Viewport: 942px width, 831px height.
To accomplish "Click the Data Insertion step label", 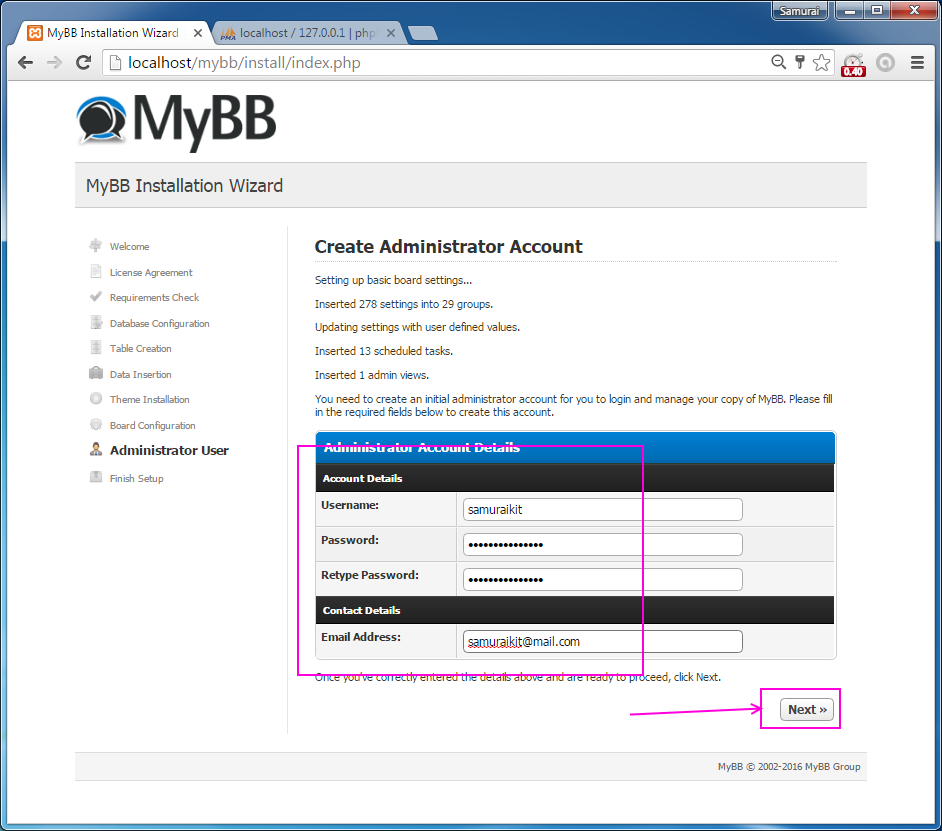I will [x=141, y=374].
